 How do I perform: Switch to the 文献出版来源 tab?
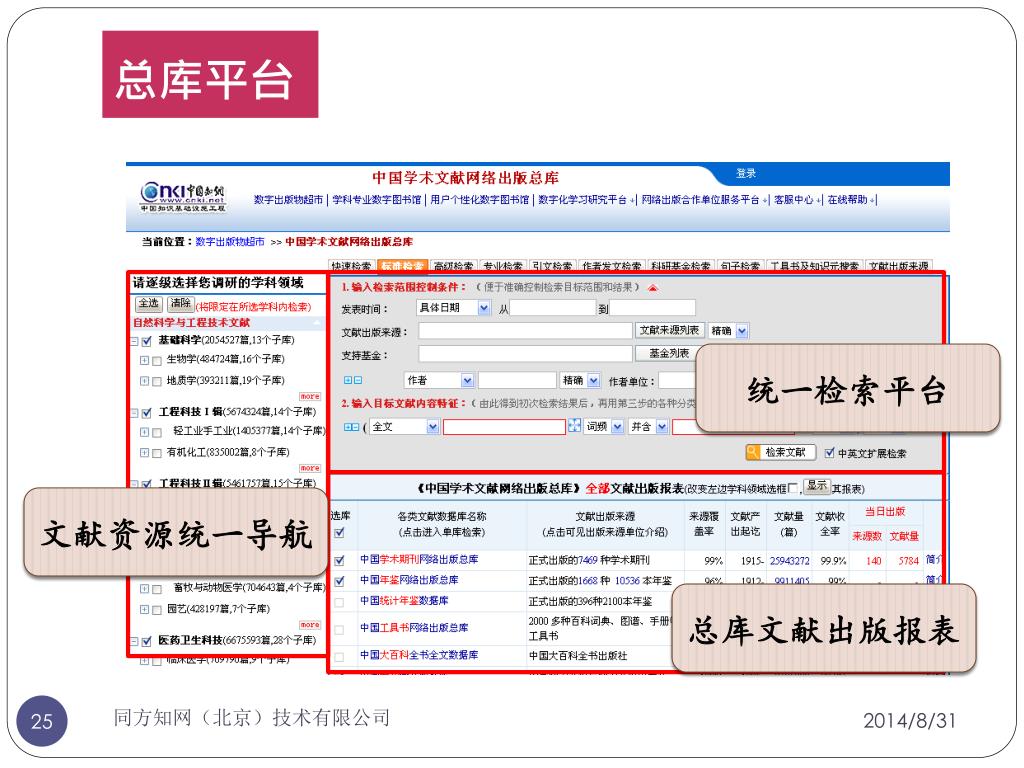tap(899, 266)
